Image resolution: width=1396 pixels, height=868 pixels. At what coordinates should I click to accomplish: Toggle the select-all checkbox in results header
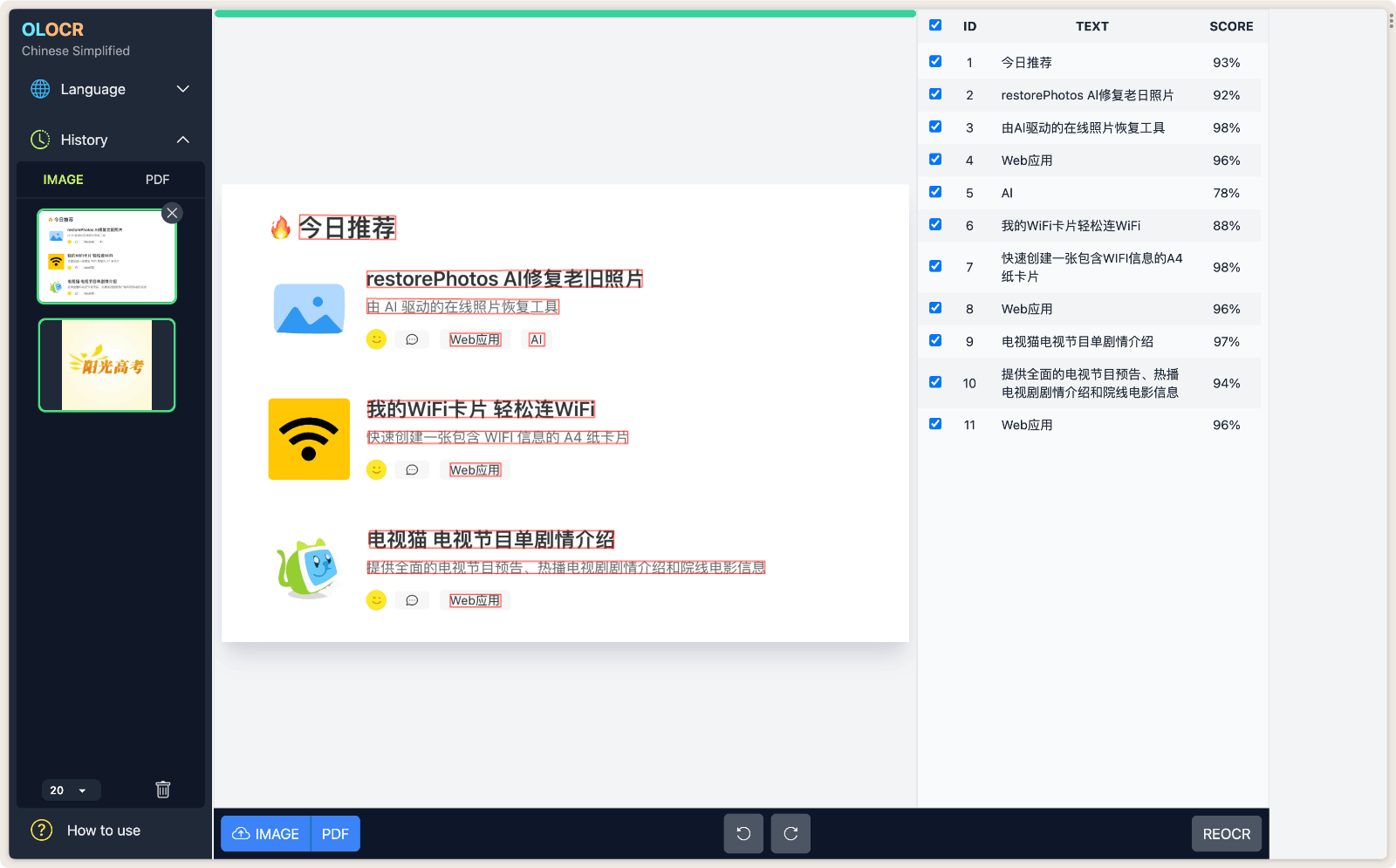point(935,25)
